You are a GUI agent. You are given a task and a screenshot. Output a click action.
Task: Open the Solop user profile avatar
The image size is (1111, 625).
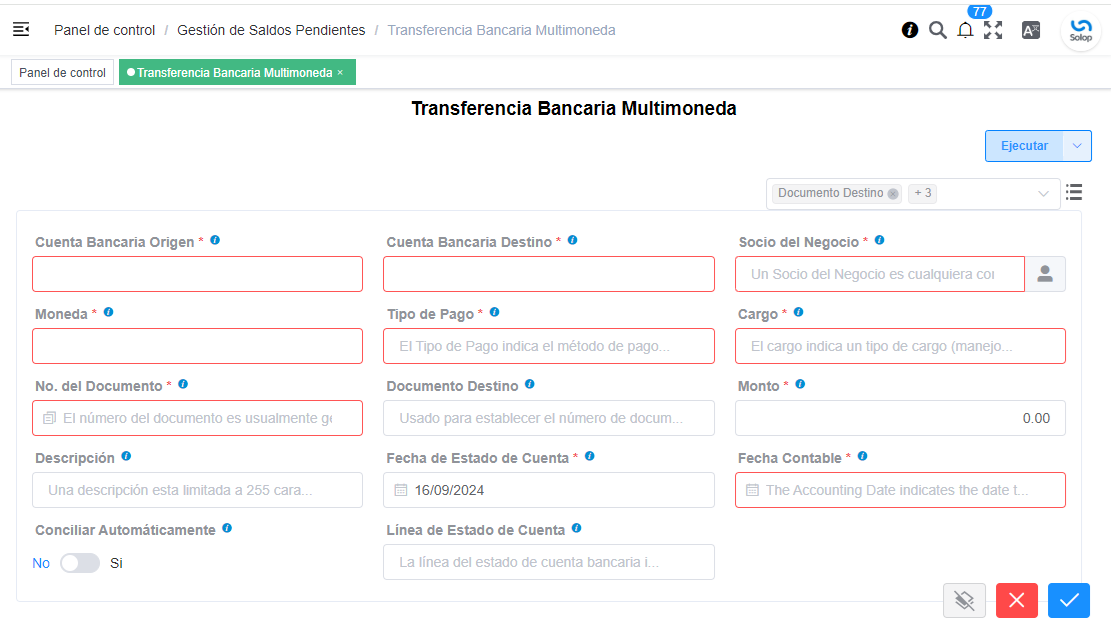[1081, 30]
